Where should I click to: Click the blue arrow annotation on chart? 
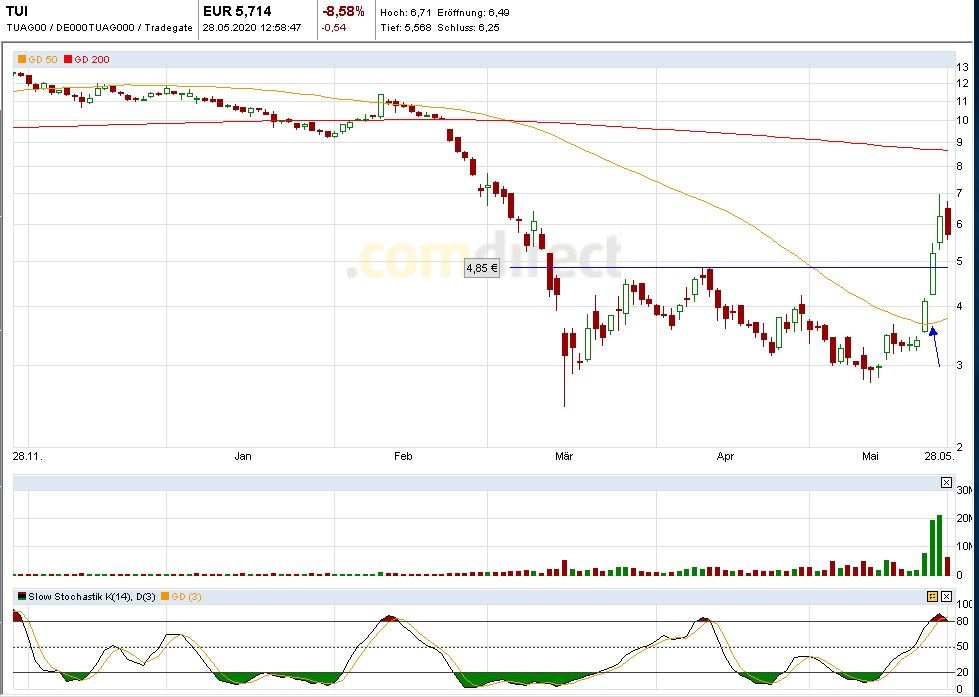tap(933, 333)
